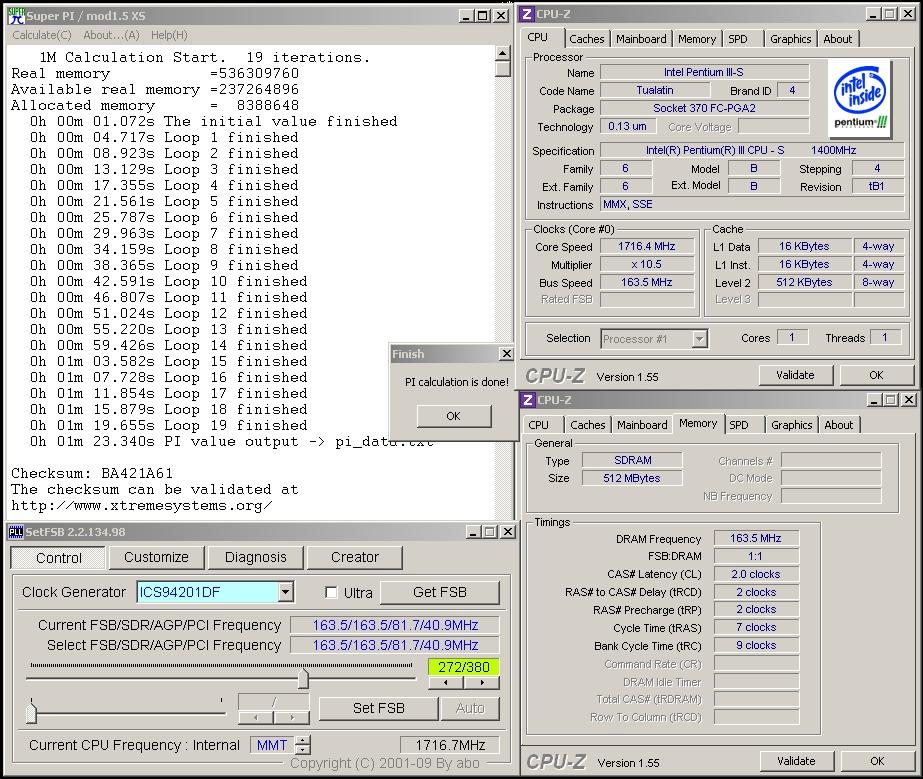Expand the Processor #1 selection dropdown
Screen dimensions: 923x779
(699, 339)
